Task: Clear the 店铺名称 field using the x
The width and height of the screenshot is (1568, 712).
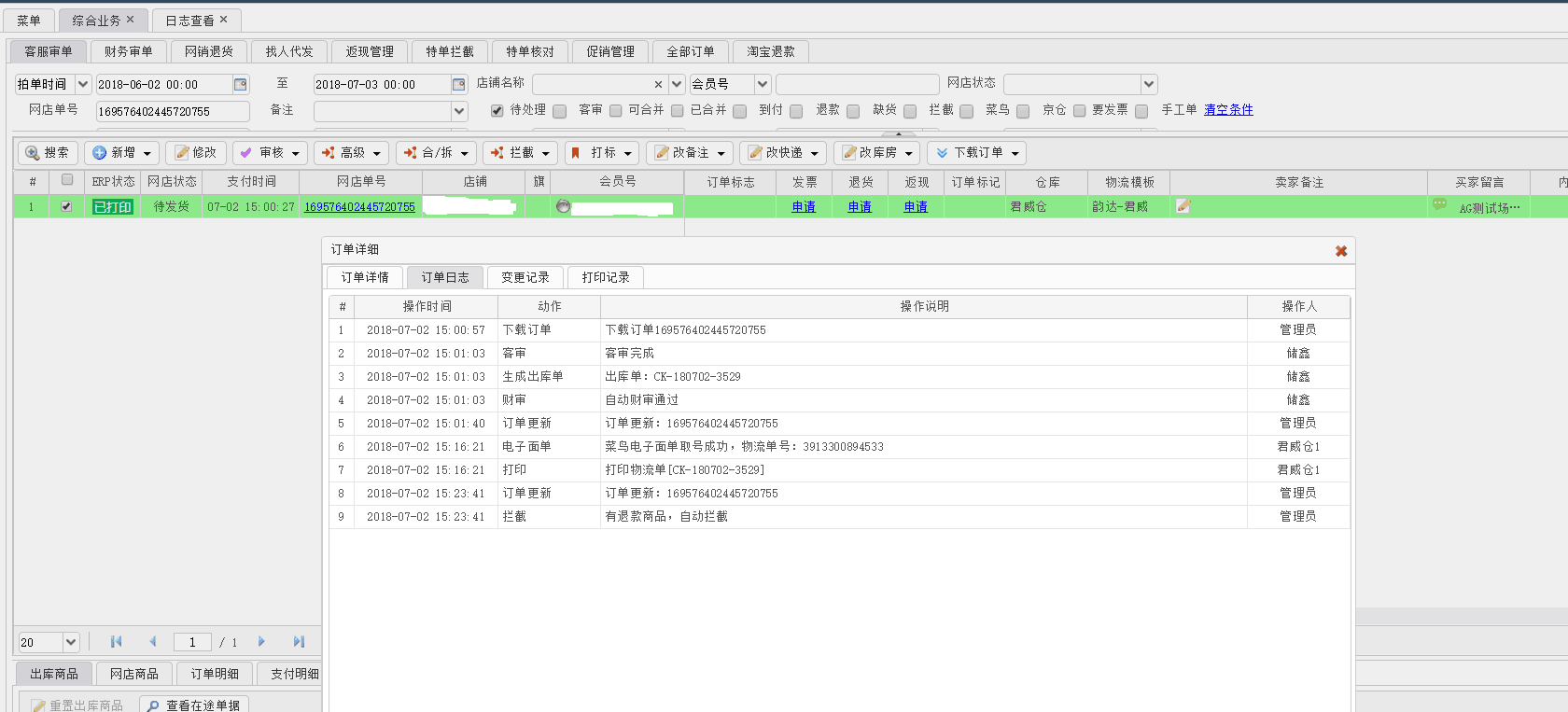Action: tap(658, 85)
